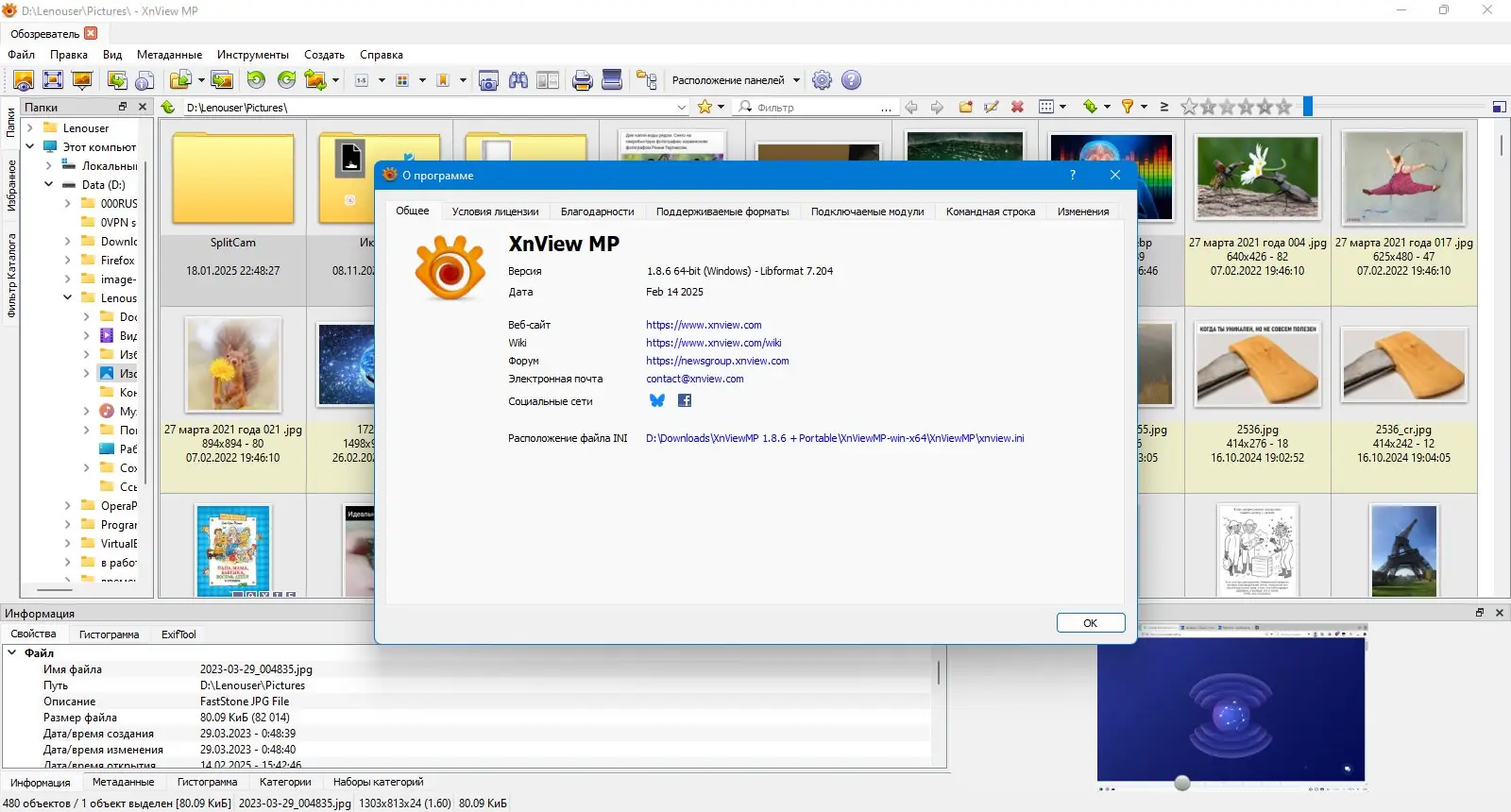Open settings via the gear icon
The image size is (1511, 812).
[823, 80]
